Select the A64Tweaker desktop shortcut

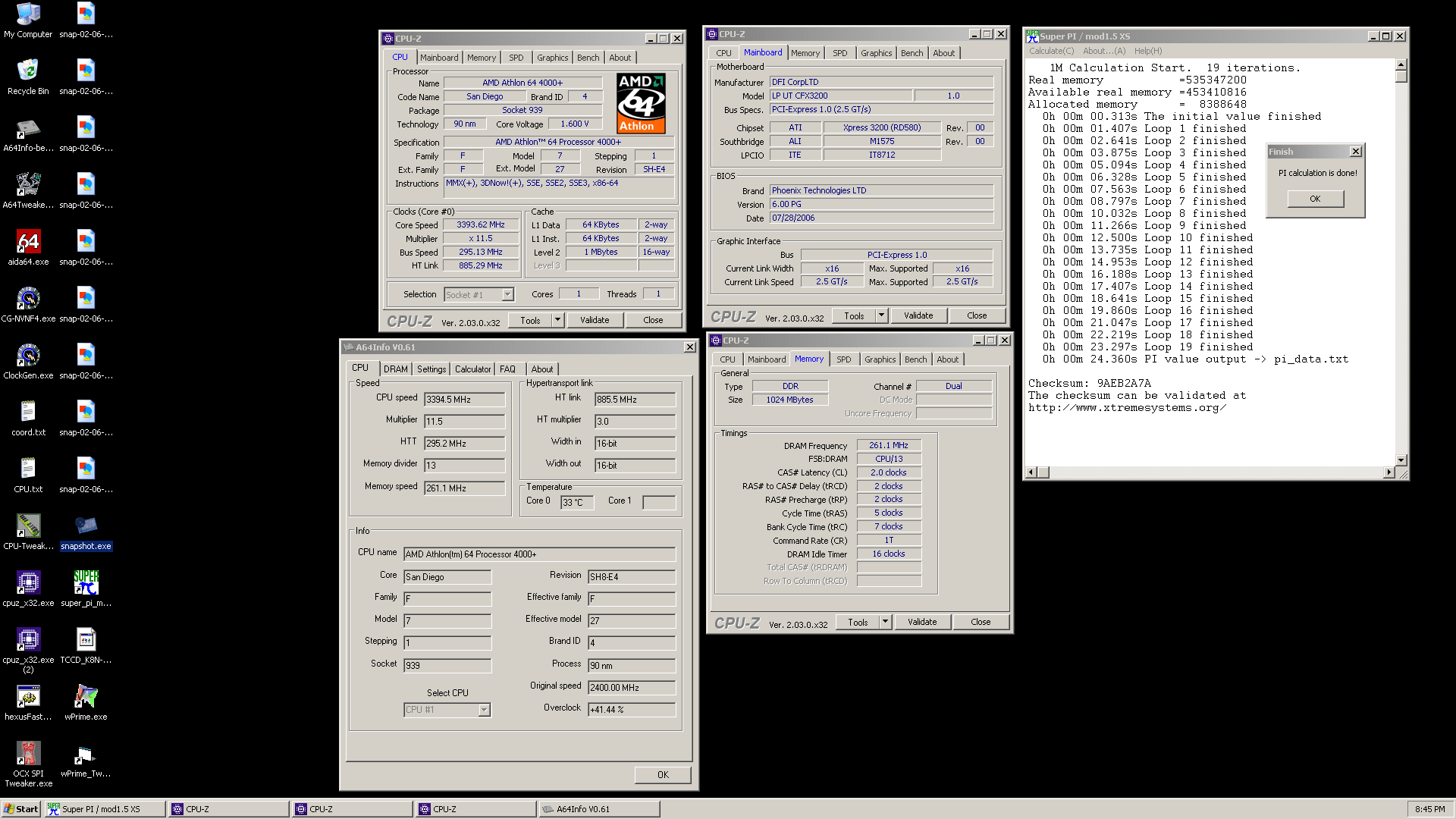point(28,191)
